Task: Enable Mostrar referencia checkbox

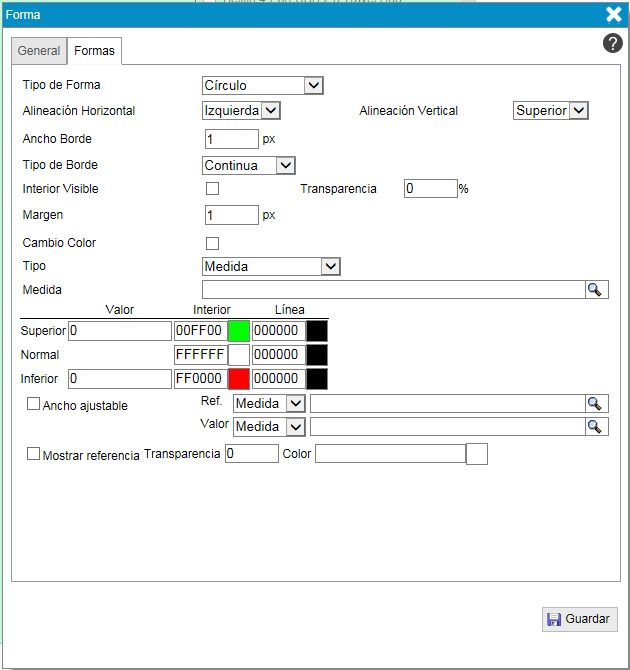Action: pos(34,454)
